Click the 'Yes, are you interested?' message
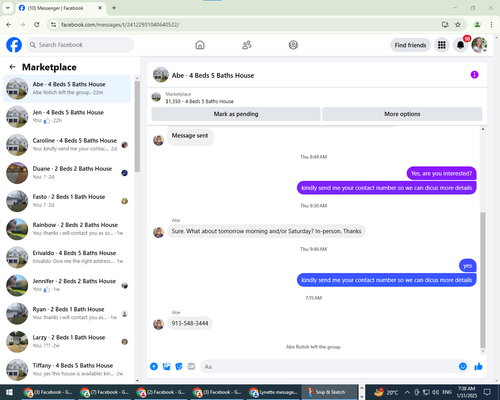 click(441, 173)
